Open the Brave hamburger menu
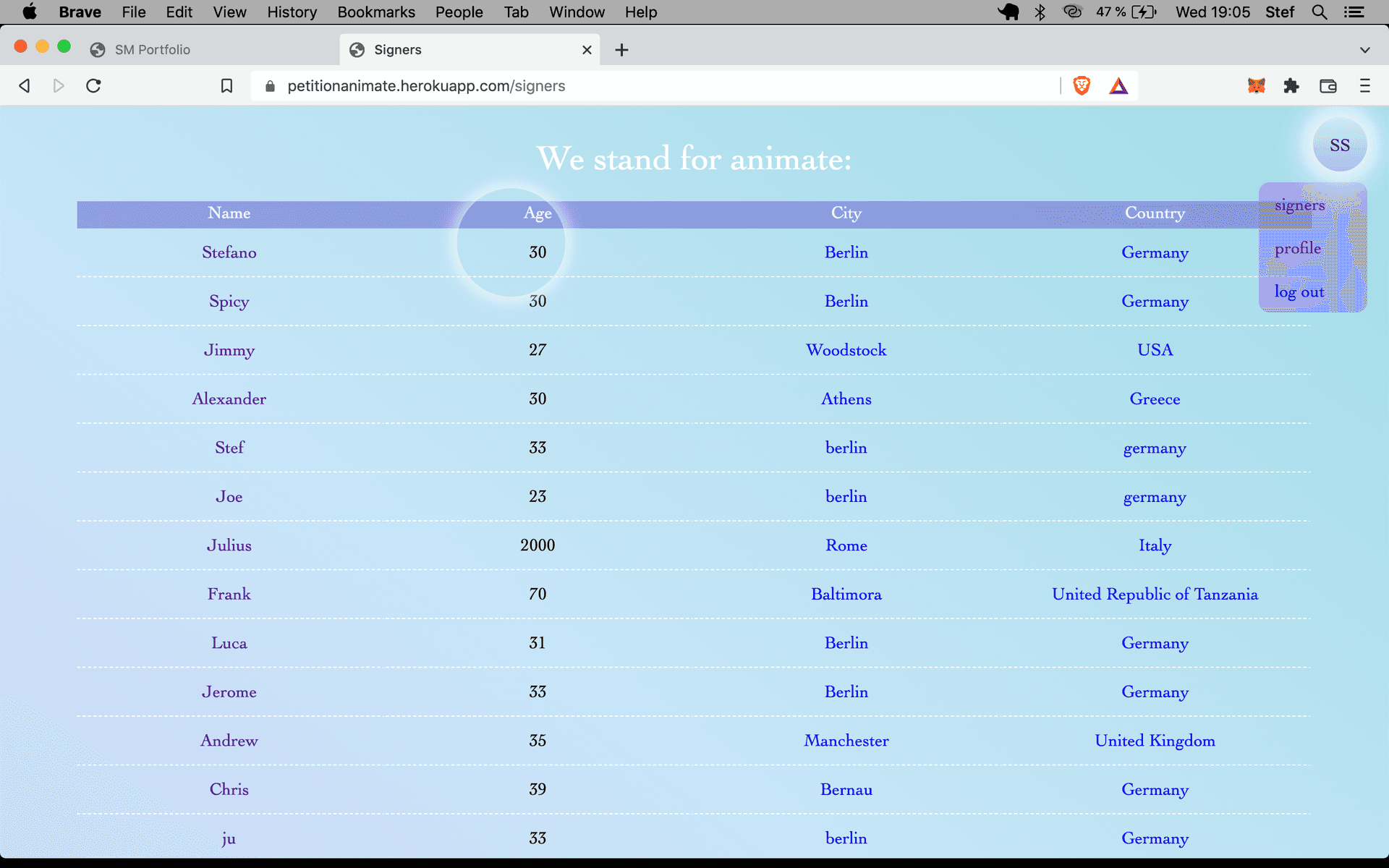 1364,86
